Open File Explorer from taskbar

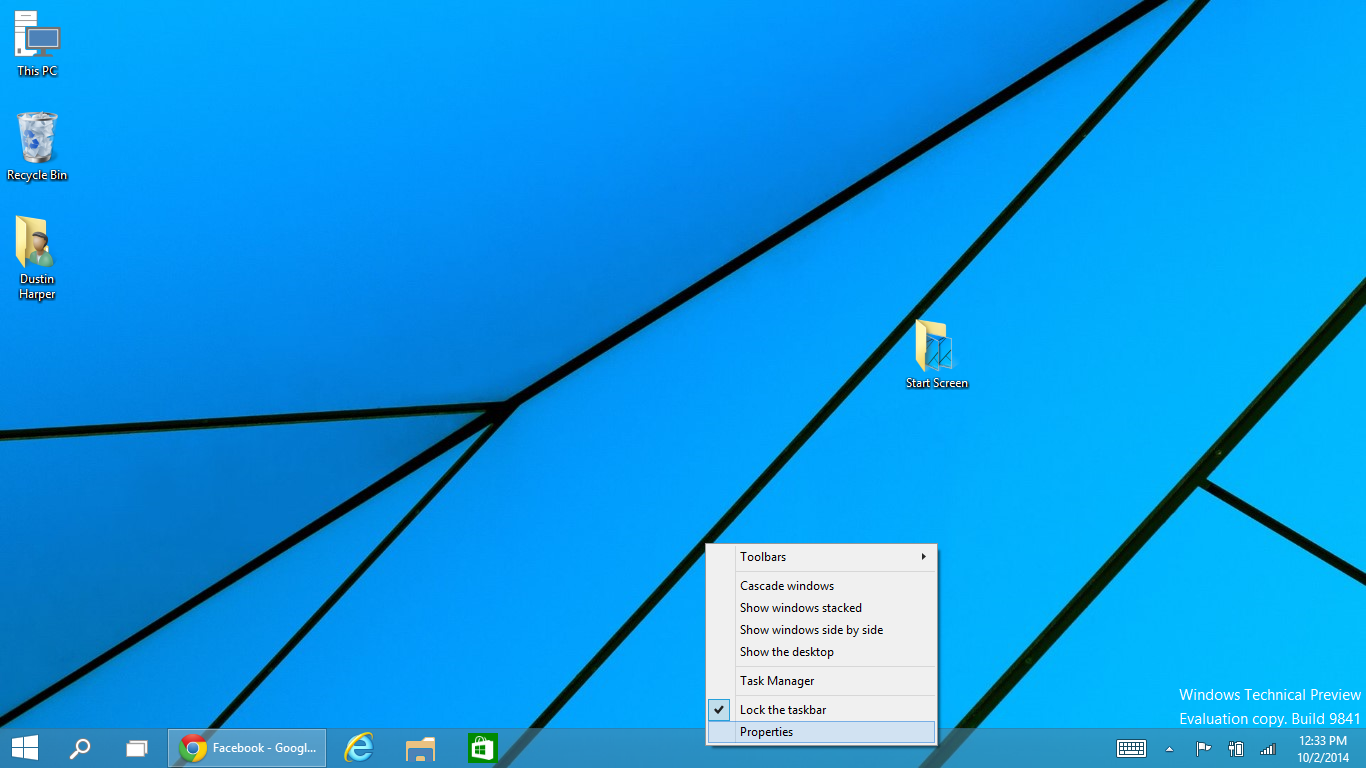click(420, 748)
